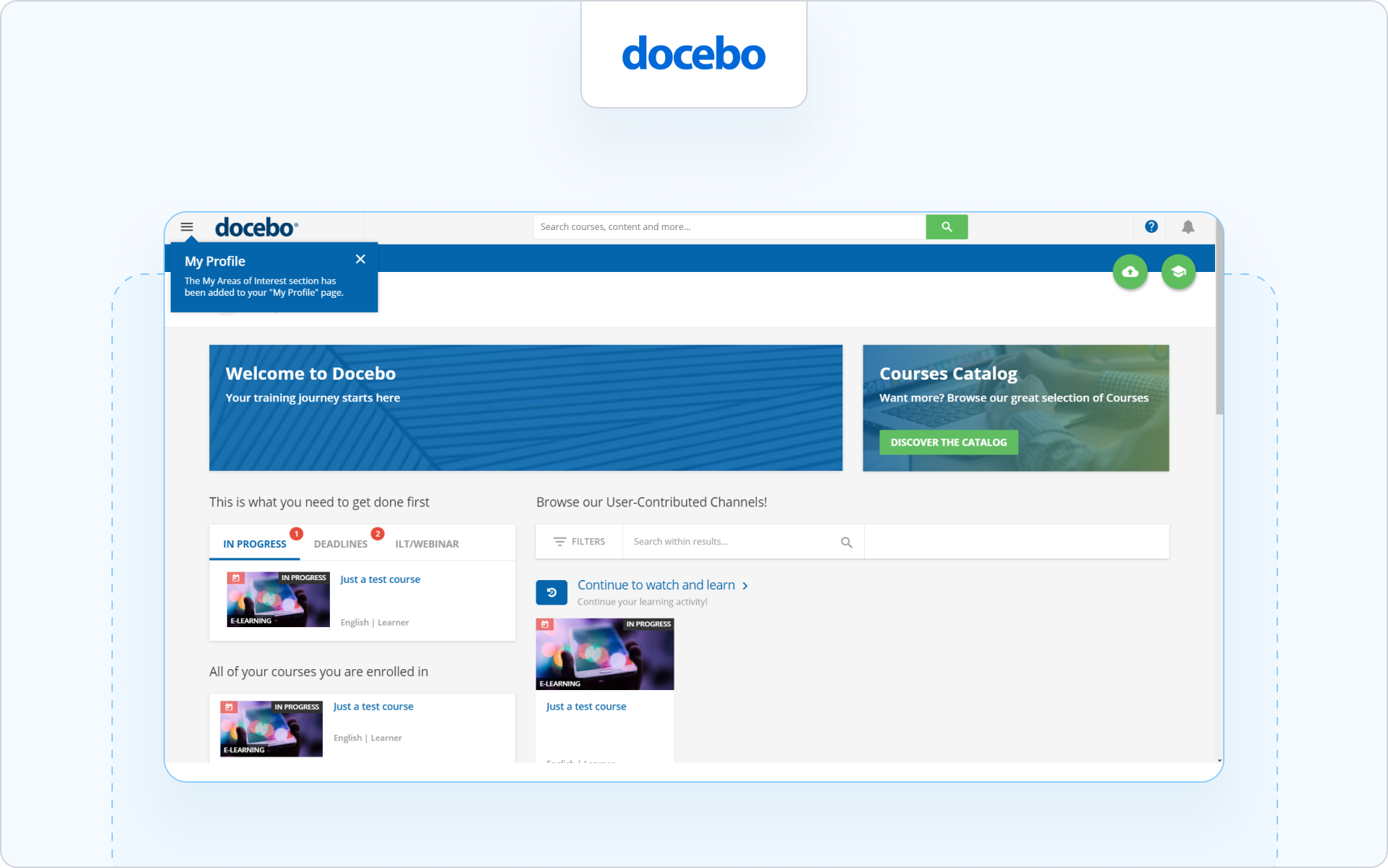Click the My Profile tooltip title
1388x868 pixels.
coord(215,261)
